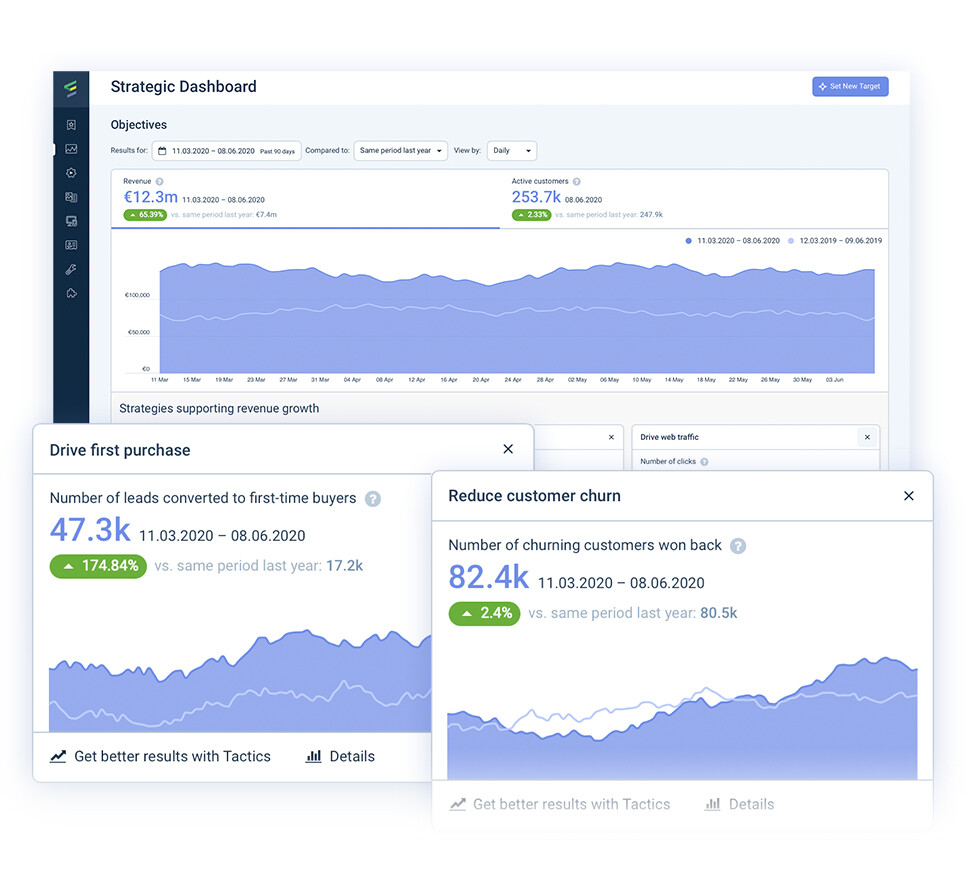Click the chart in Drive first purchase card
The height and width of the screenshot is (880, 968).
pyautogui.click(x=240, y=681)
